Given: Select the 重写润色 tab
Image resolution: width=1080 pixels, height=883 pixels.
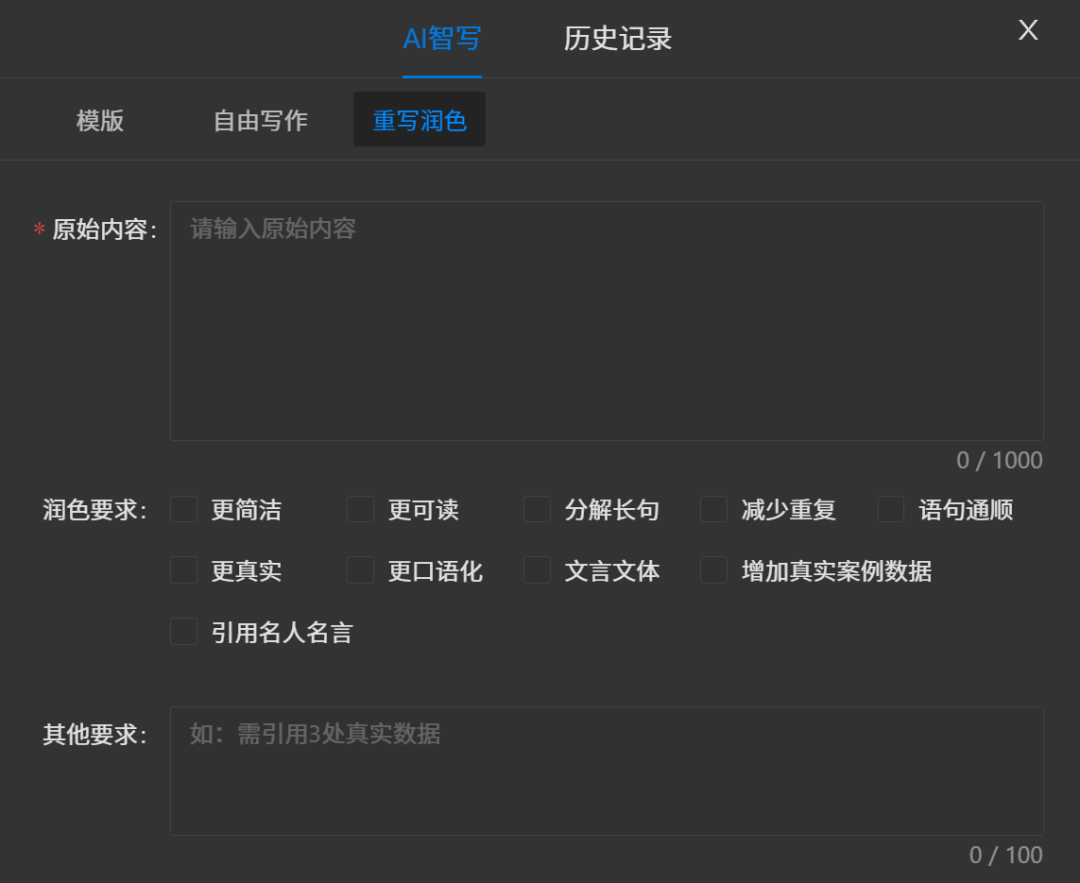Looking at the screenshot, I should (x=419, y=119).
